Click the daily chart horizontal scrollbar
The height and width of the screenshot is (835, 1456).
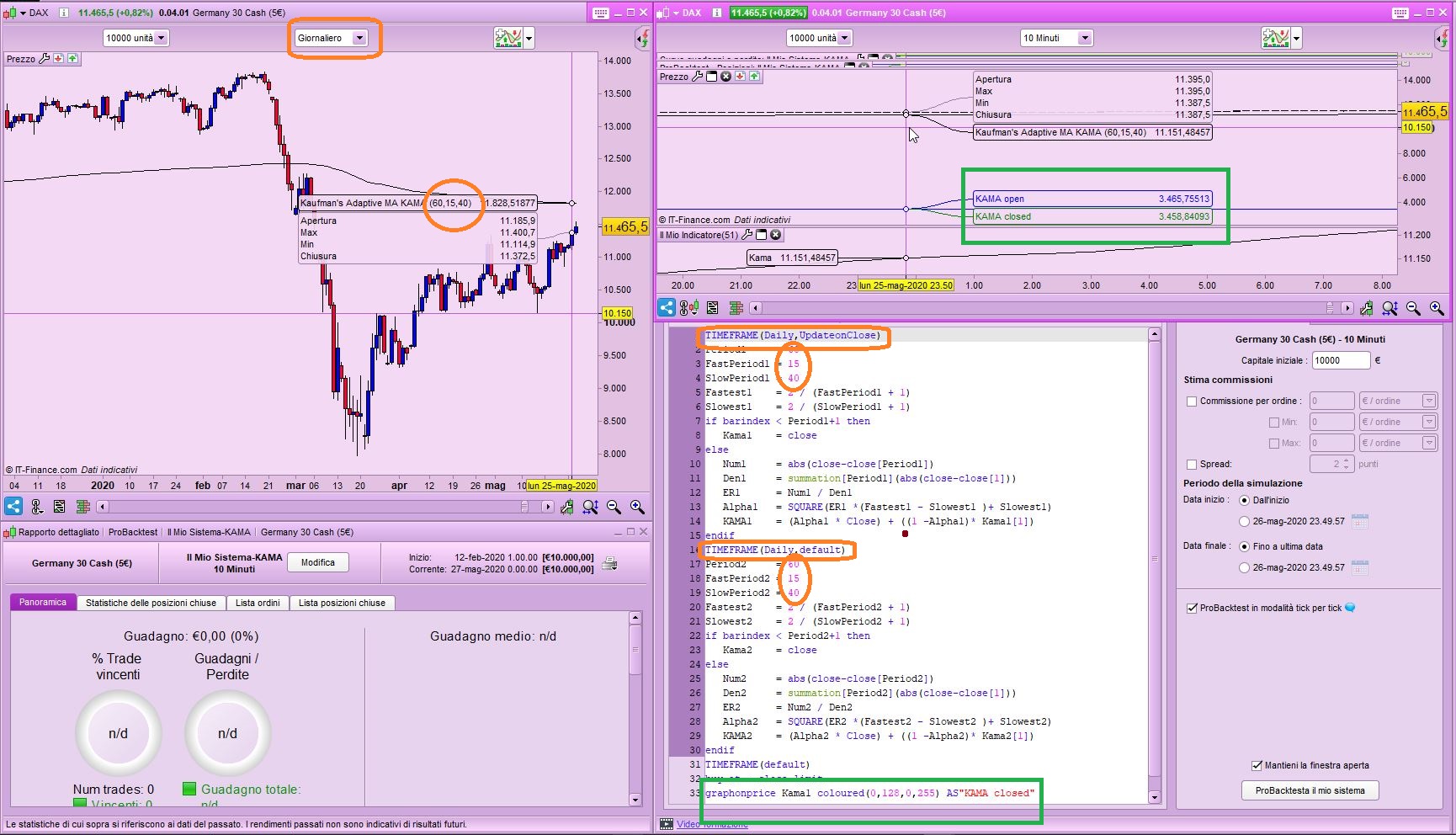326,507
